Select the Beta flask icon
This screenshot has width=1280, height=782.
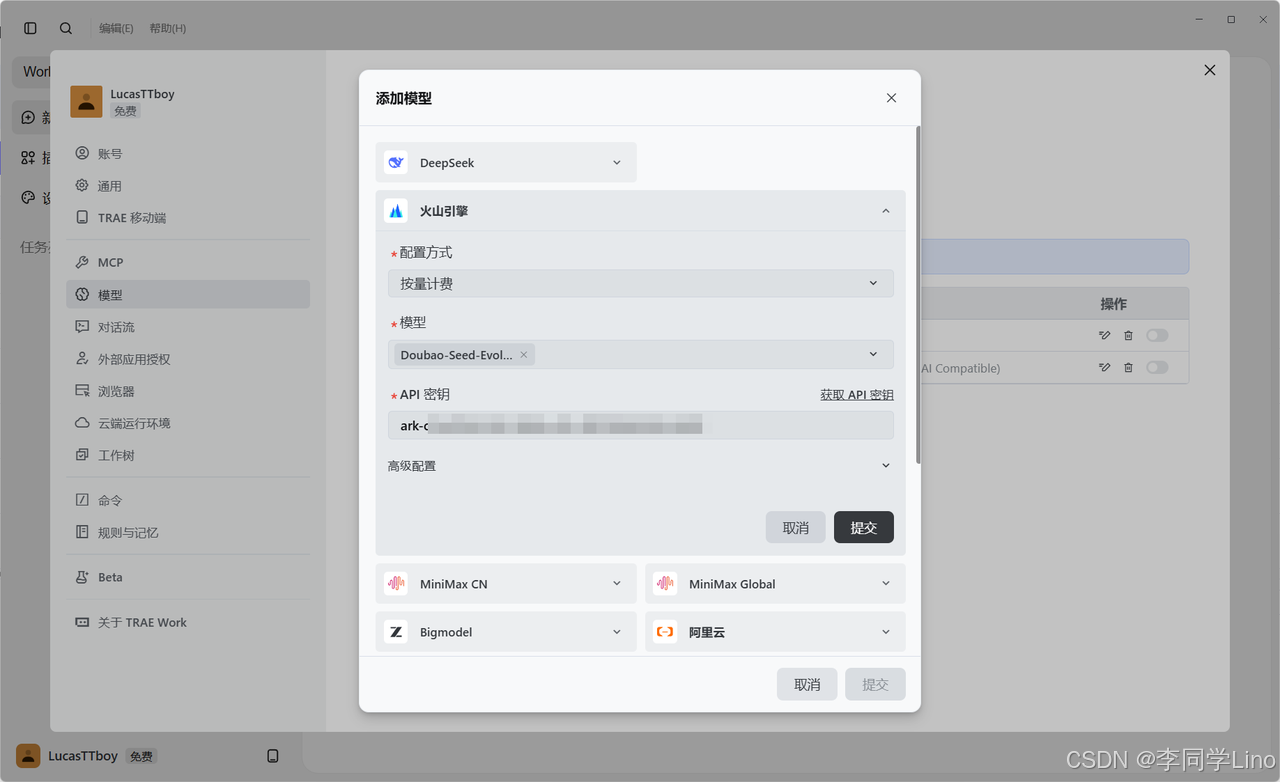tap(82, 577)
